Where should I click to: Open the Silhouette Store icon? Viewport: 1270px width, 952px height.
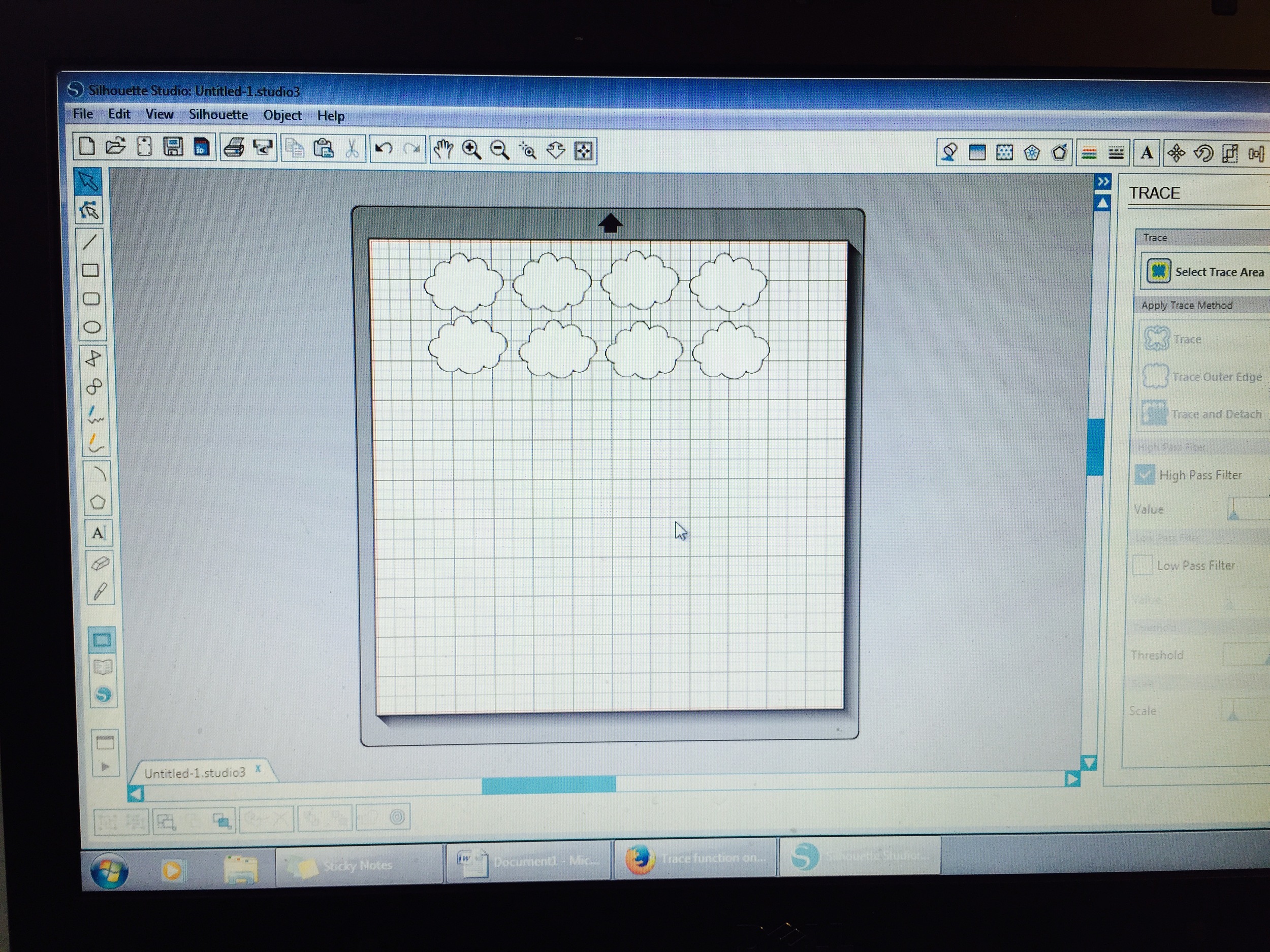103,695
